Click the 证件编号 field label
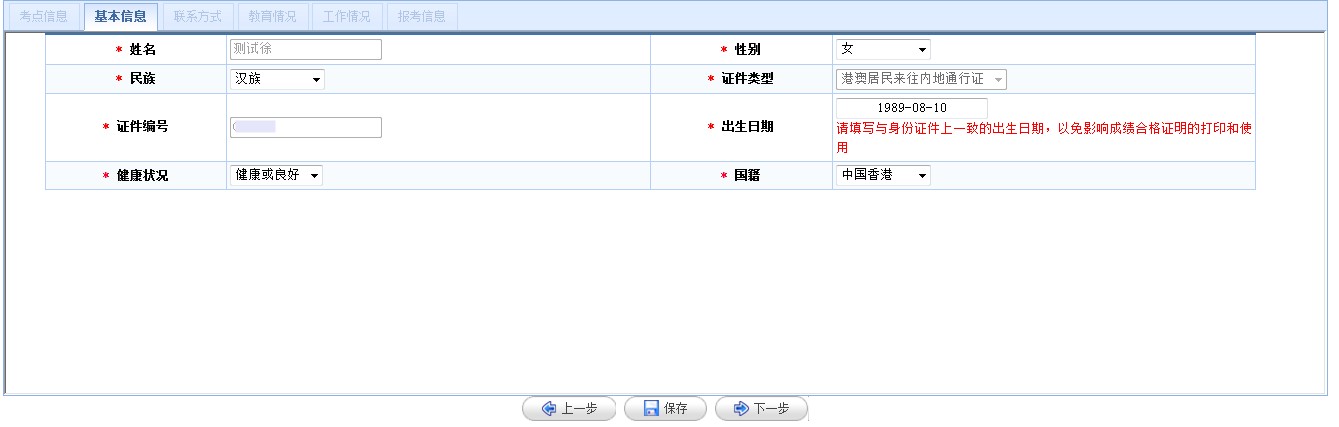This screenshot has width=1339, height=427. pyautogui.click(x=142, y=127)
